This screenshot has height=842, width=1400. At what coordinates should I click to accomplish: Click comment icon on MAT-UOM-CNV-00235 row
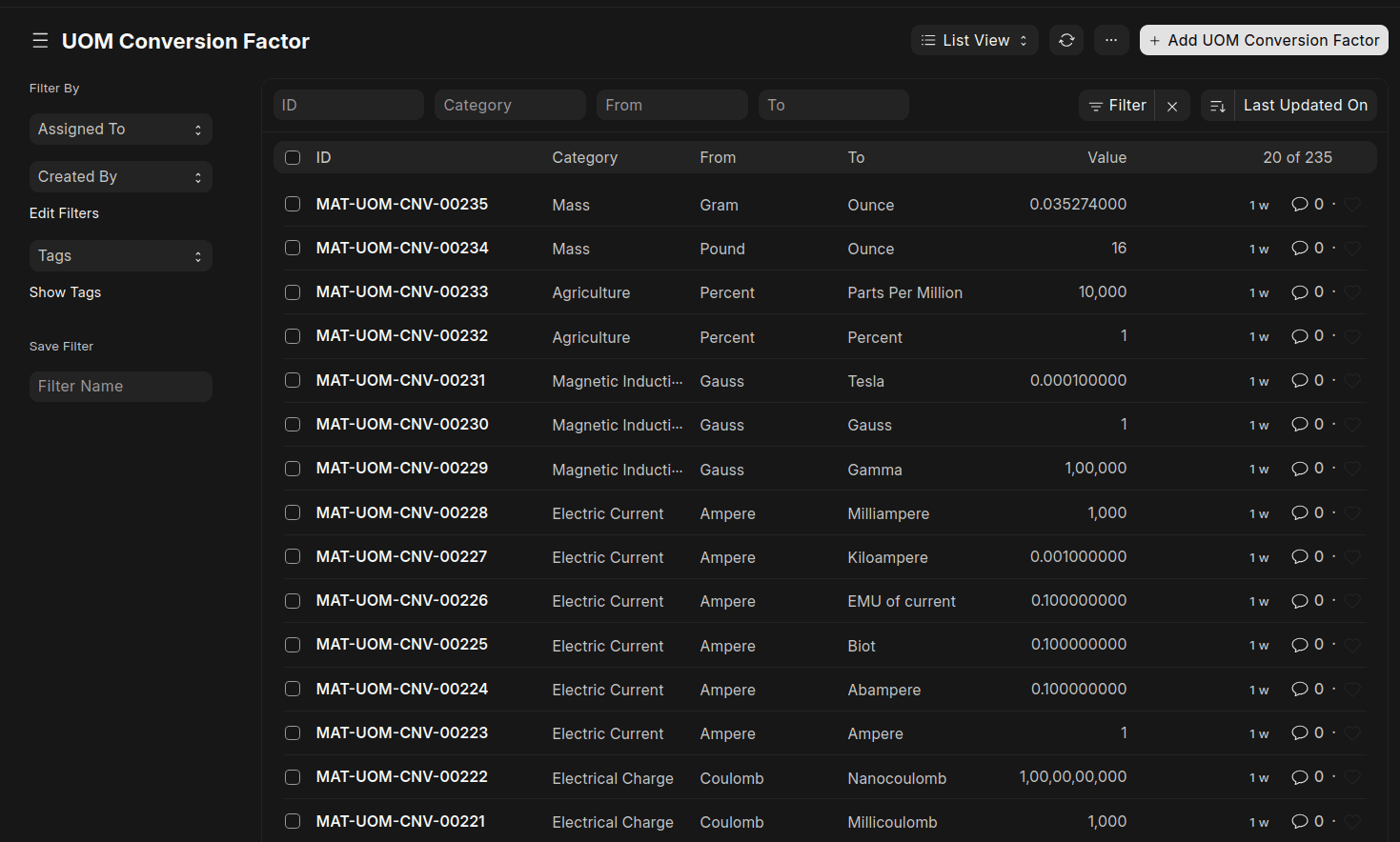coord(1299,205)
